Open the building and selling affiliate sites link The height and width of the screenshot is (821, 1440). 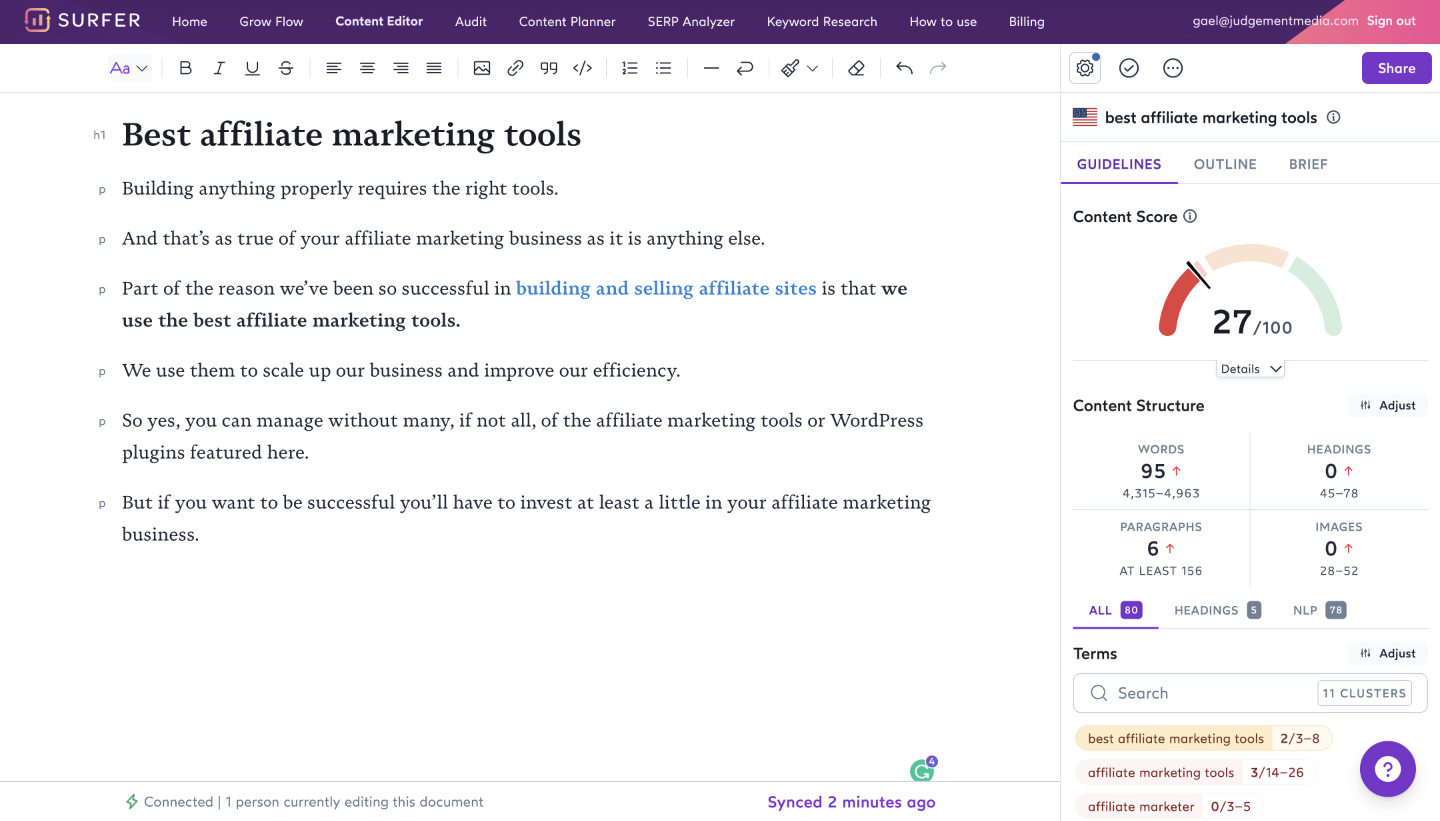coord(666,288)
